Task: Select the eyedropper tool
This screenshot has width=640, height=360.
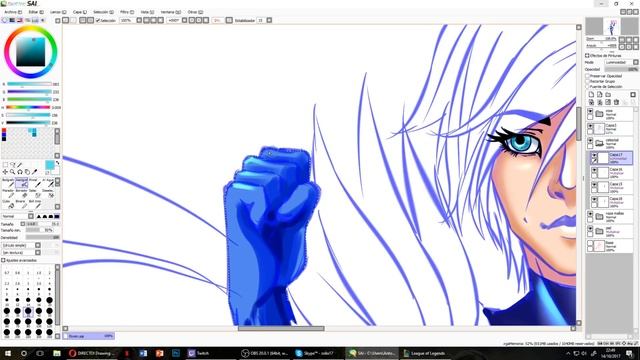Action: pos(34,172)
